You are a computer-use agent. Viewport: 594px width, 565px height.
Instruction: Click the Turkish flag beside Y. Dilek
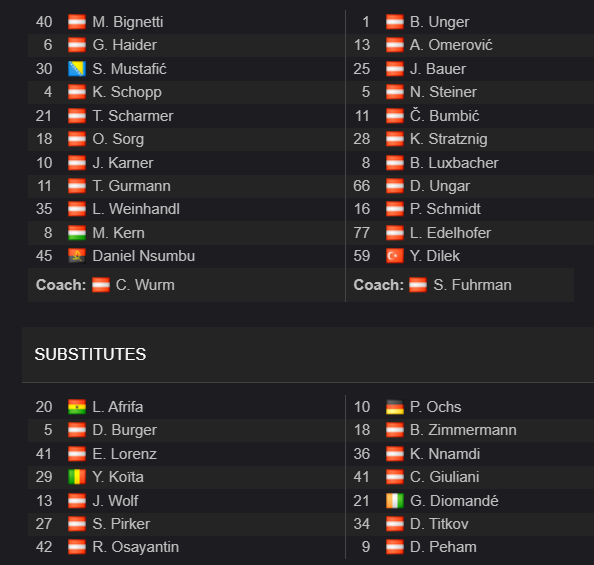(x=395, y=256)
